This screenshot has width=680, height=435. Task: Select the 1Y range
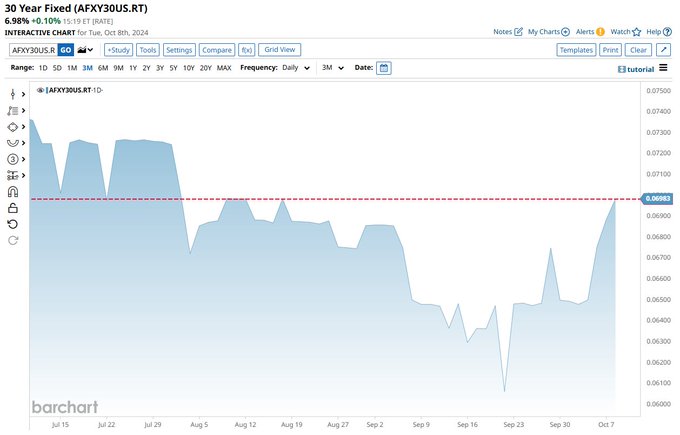click(133, 68)
